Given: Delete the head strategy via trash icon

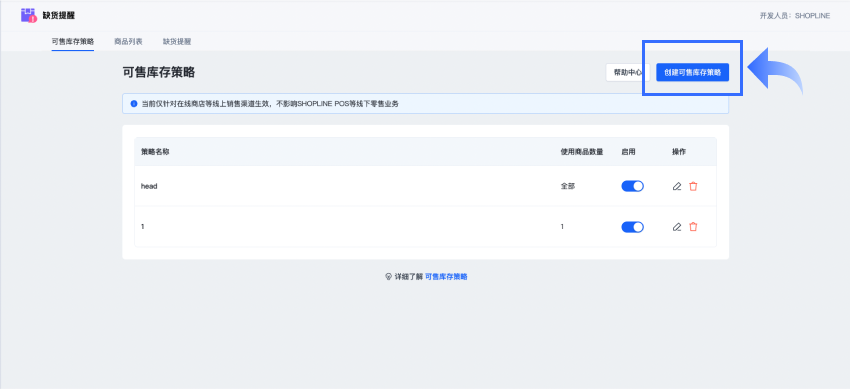Looking at the screenshot, I should (x=693, y=186).
